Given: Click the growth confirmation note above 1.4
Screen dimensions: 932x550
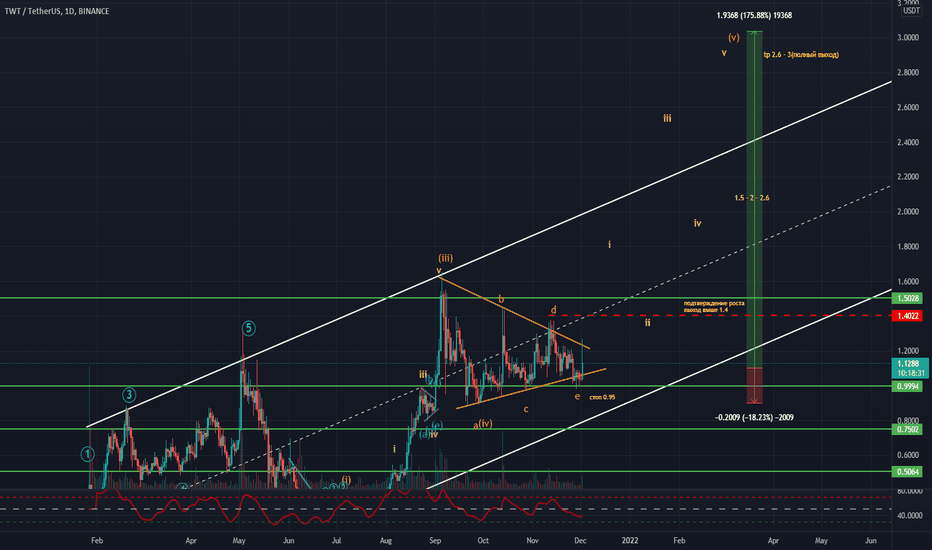Looking at the screenshot, I should 714,306.
